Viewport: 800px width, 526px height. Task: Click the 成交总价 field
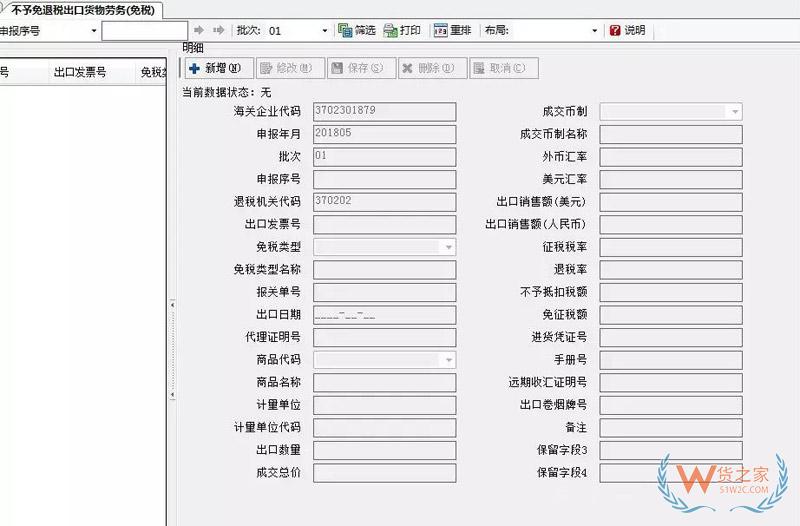(385, 473)
